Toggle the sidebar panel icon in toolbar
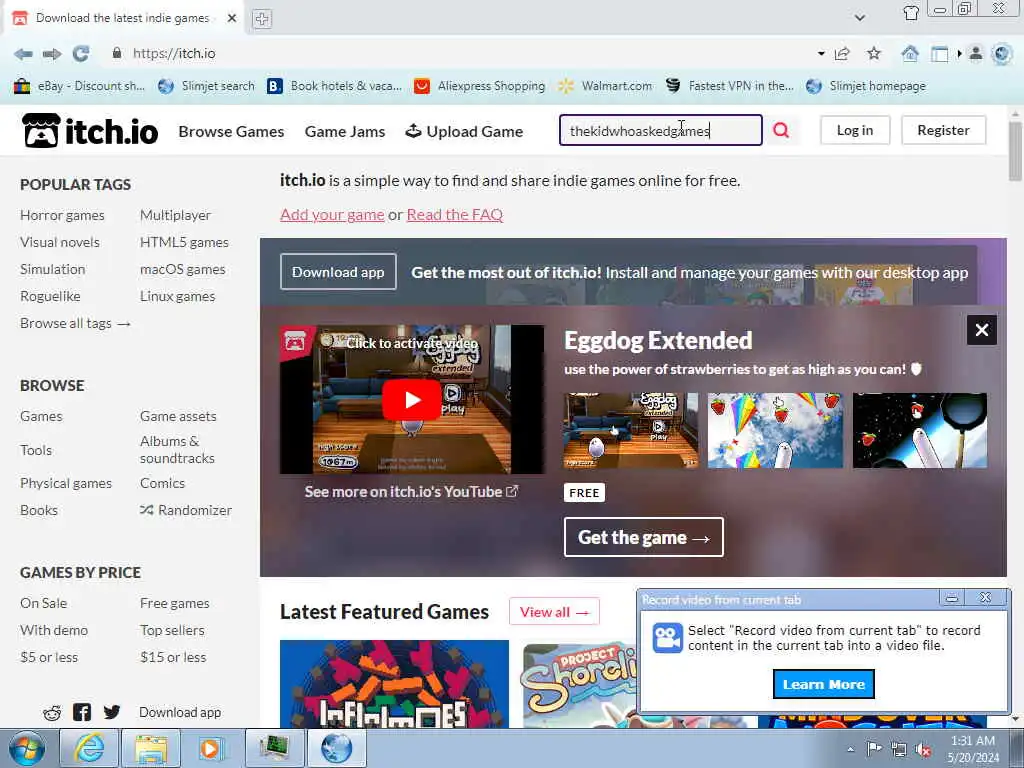Viewport: 1024px width, 768px height. pos(939,54)
